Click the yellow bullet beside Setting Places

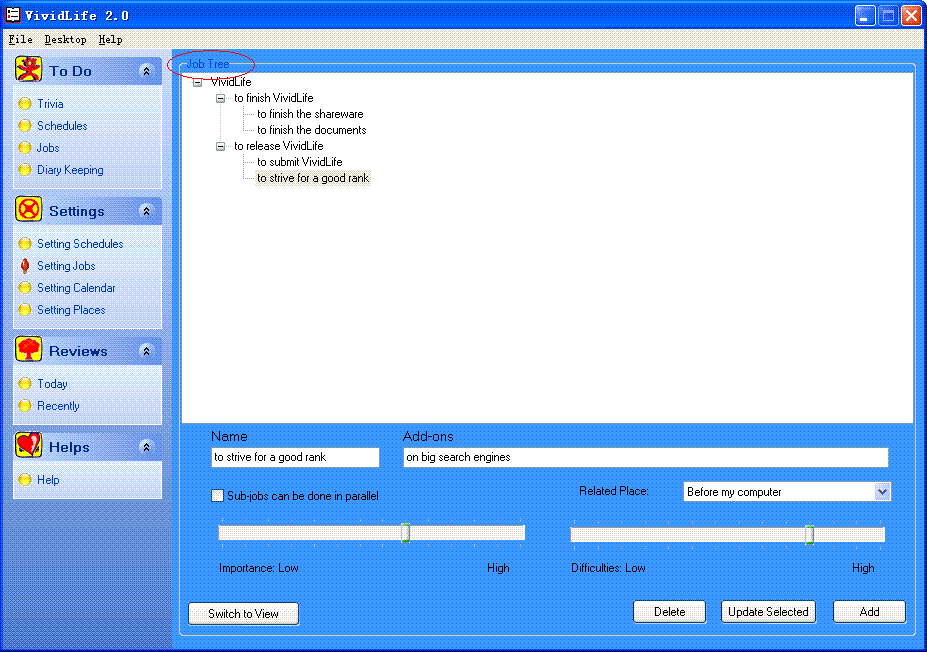(x=25, y=310)
